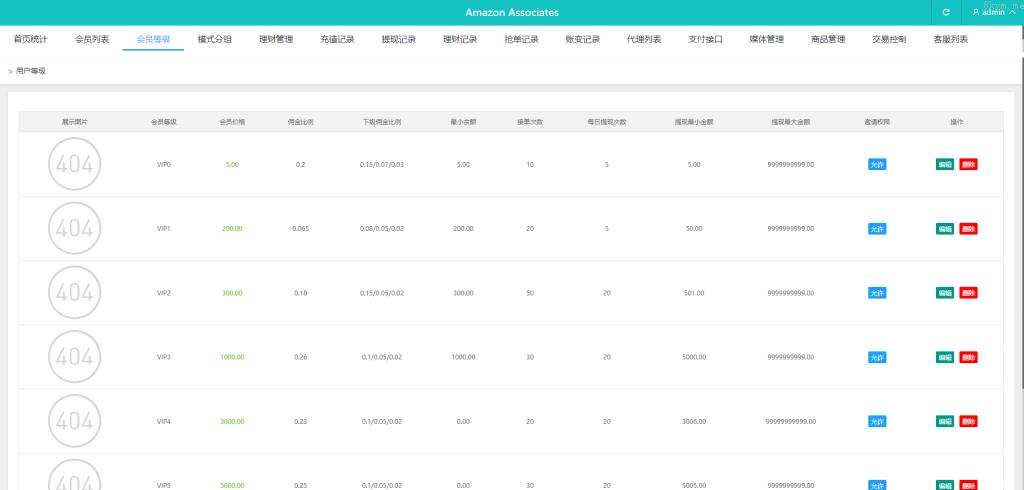The image size is (1024, 490).
Task: Switch to the 会员列表 tab
Action: pos(92,40)
